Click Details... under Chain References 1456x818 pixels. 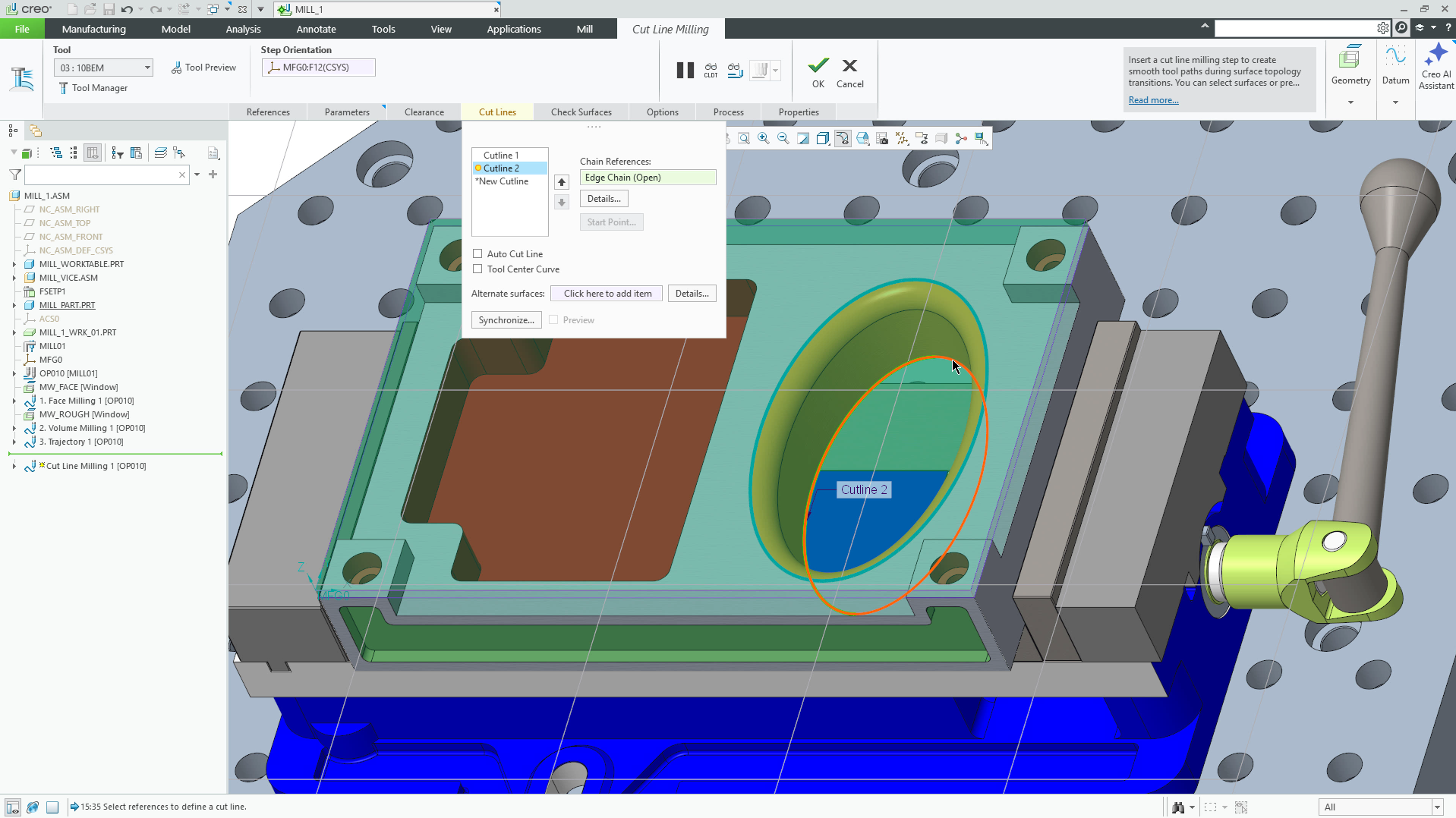[604, 199]
